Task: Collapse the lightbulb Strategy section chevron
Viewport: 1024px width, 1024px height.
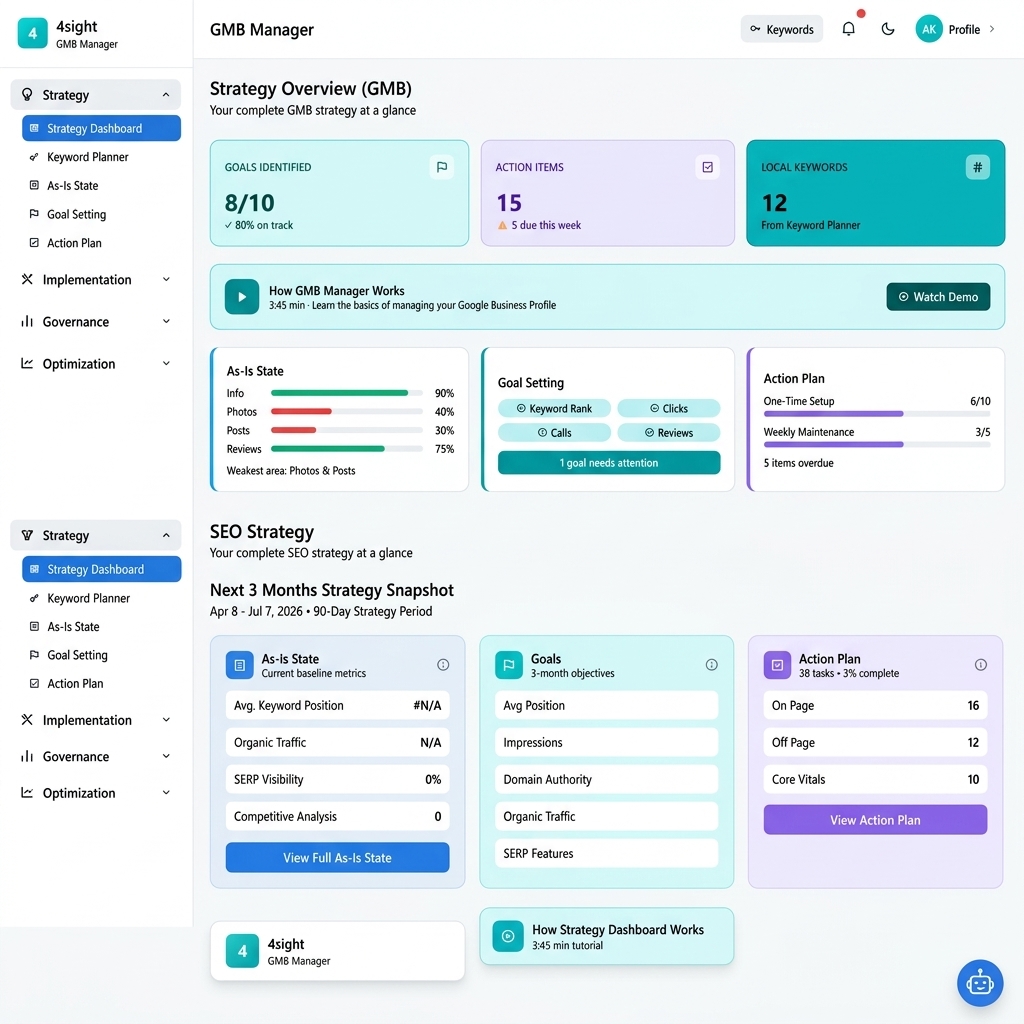Action: 166,95
